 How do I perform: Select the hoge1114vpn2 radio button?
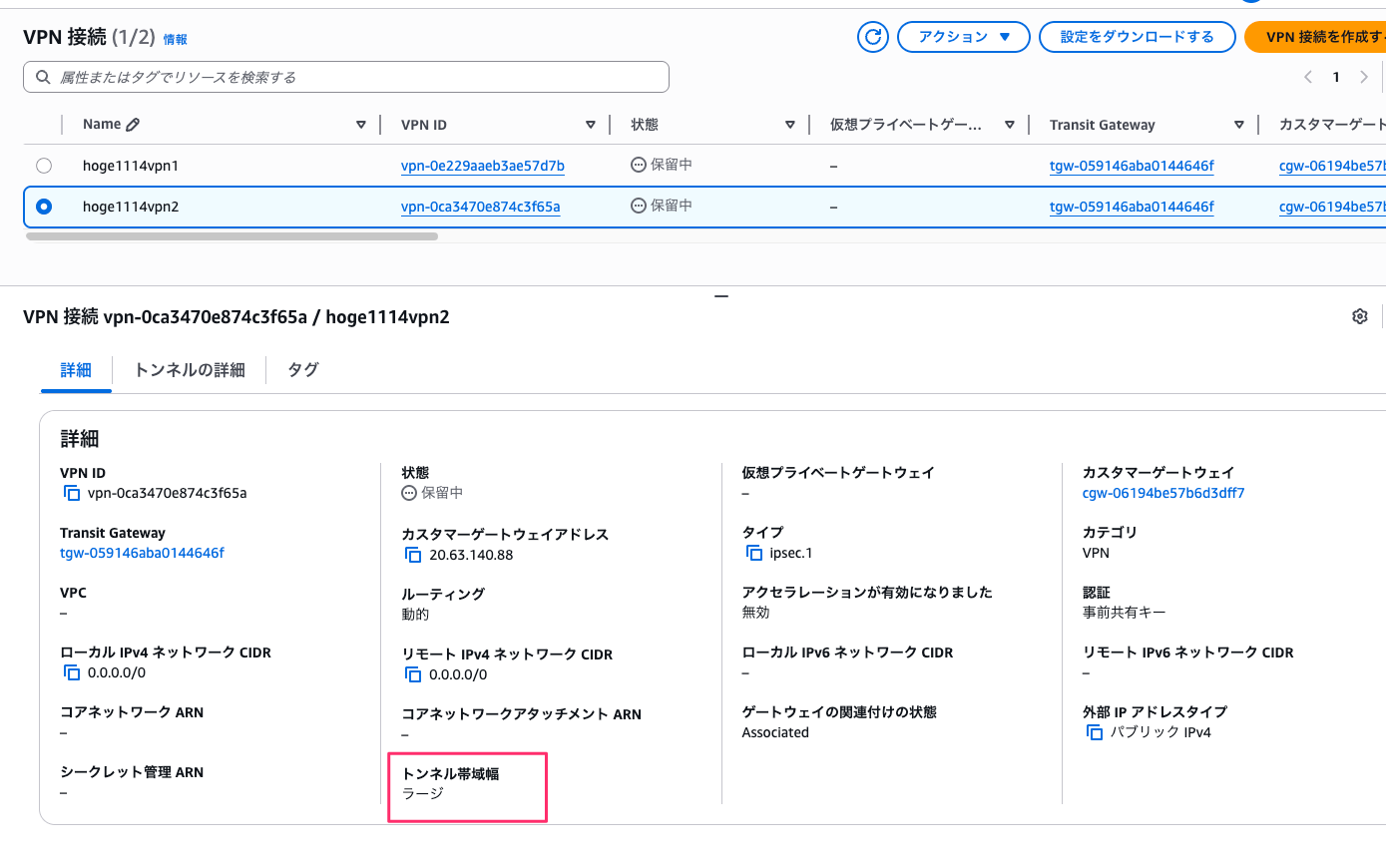pyautogui.click(x=43, y=206)
